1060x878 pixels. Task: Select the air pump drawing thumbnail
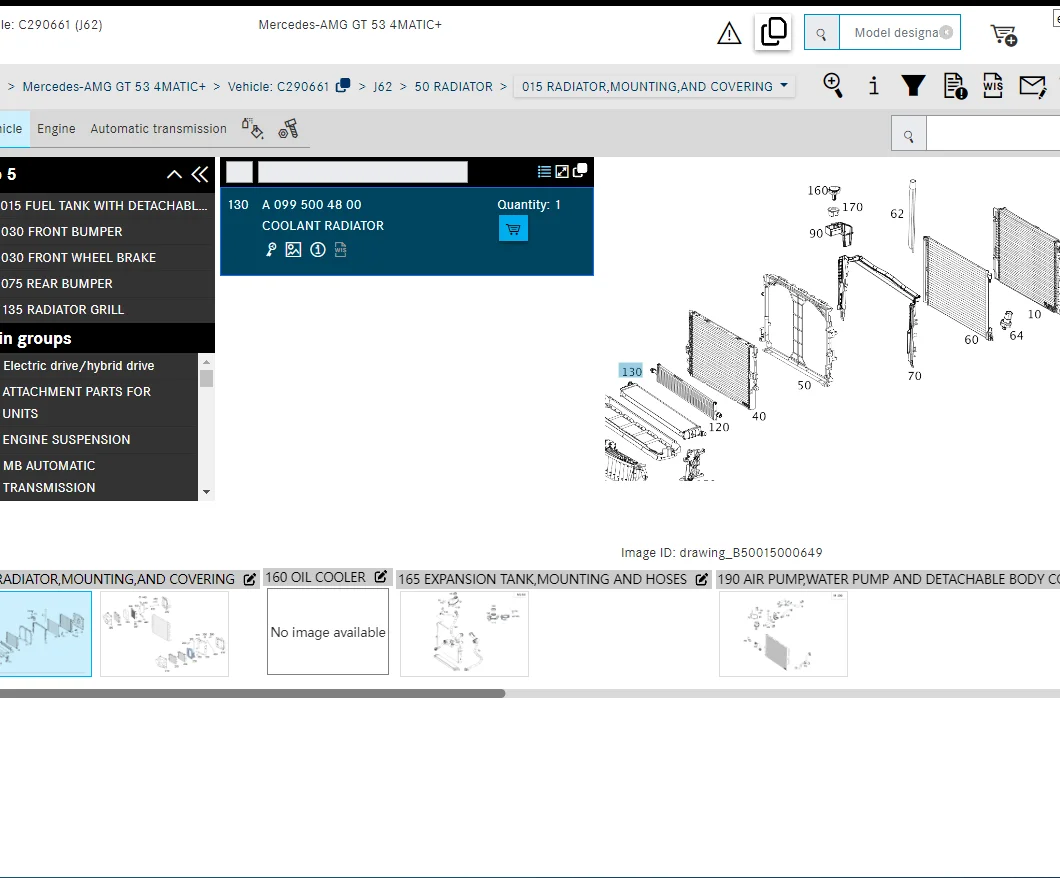(784, 634)
